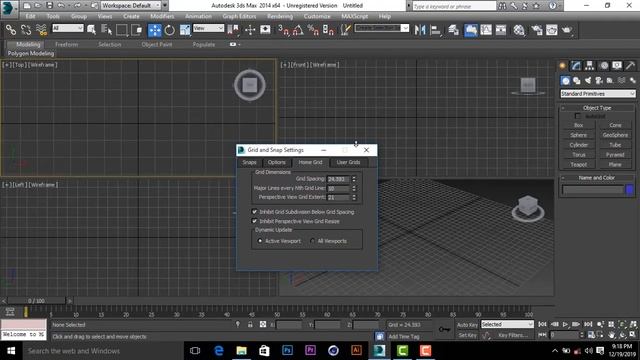The height and width of the screenshot is (360, 640).
Task: Click the Render Production teapot icon
Action: point(567,30)
